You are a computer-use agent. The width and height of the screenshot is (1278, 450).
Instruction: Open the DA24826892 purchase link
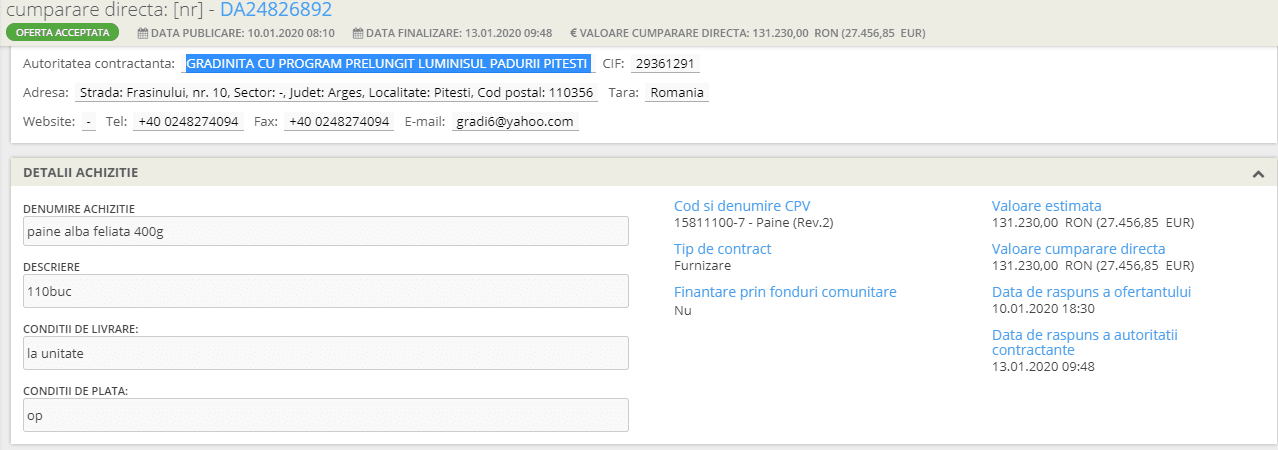[276, 10]
